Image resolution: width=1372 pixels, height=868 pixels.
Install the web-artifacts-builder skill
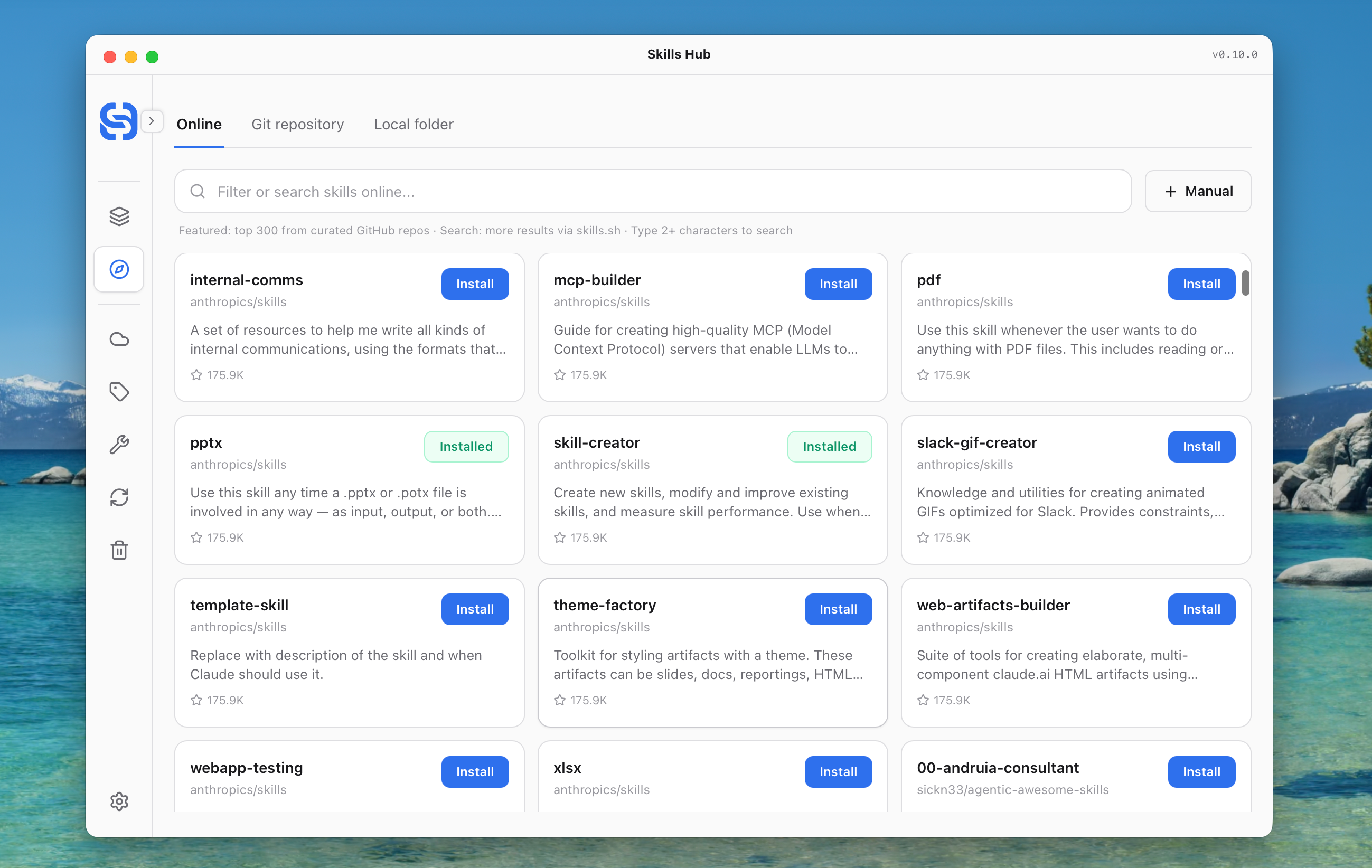1201,609
